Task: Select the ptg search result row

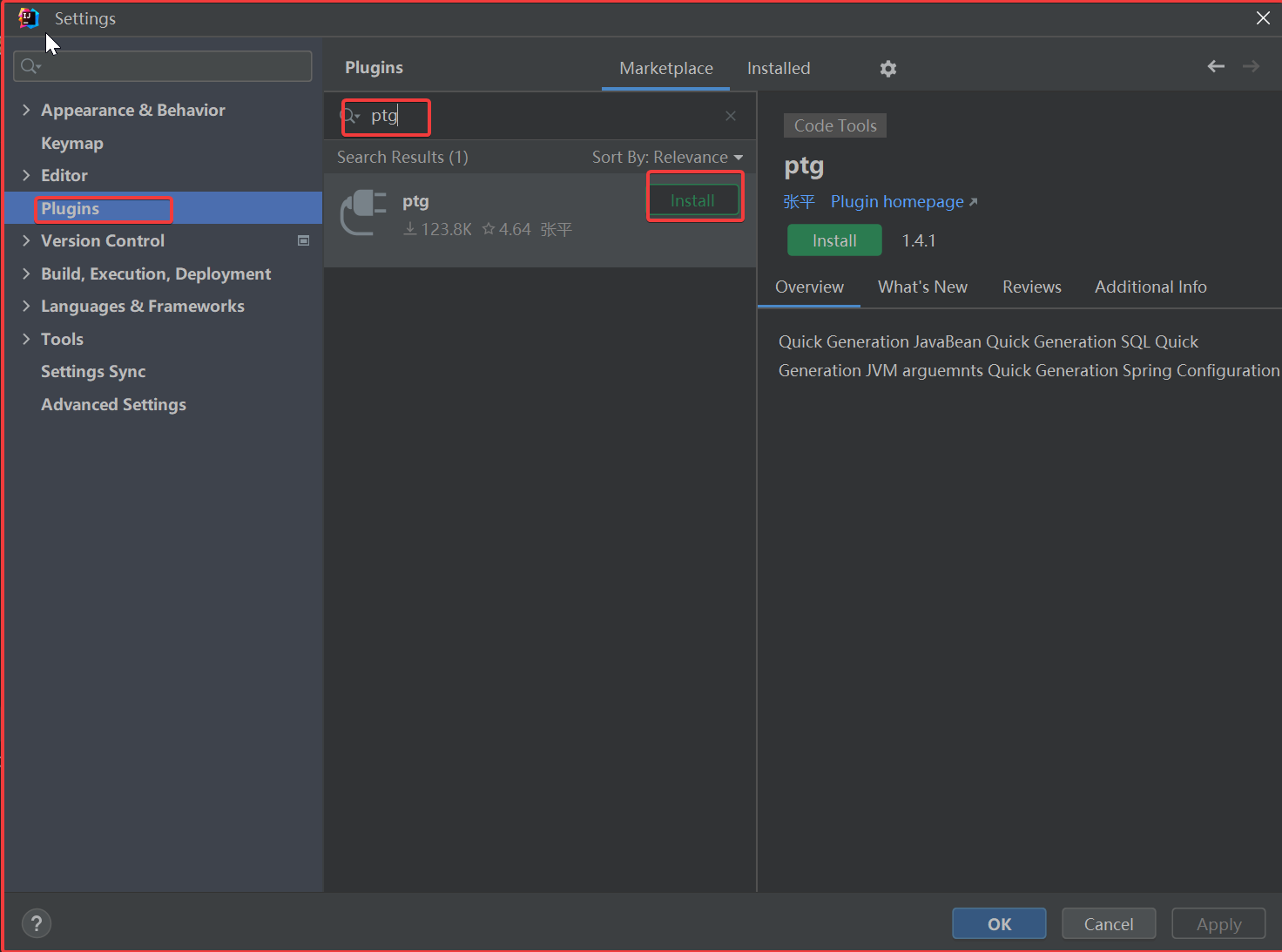Action: click(540, 219)
